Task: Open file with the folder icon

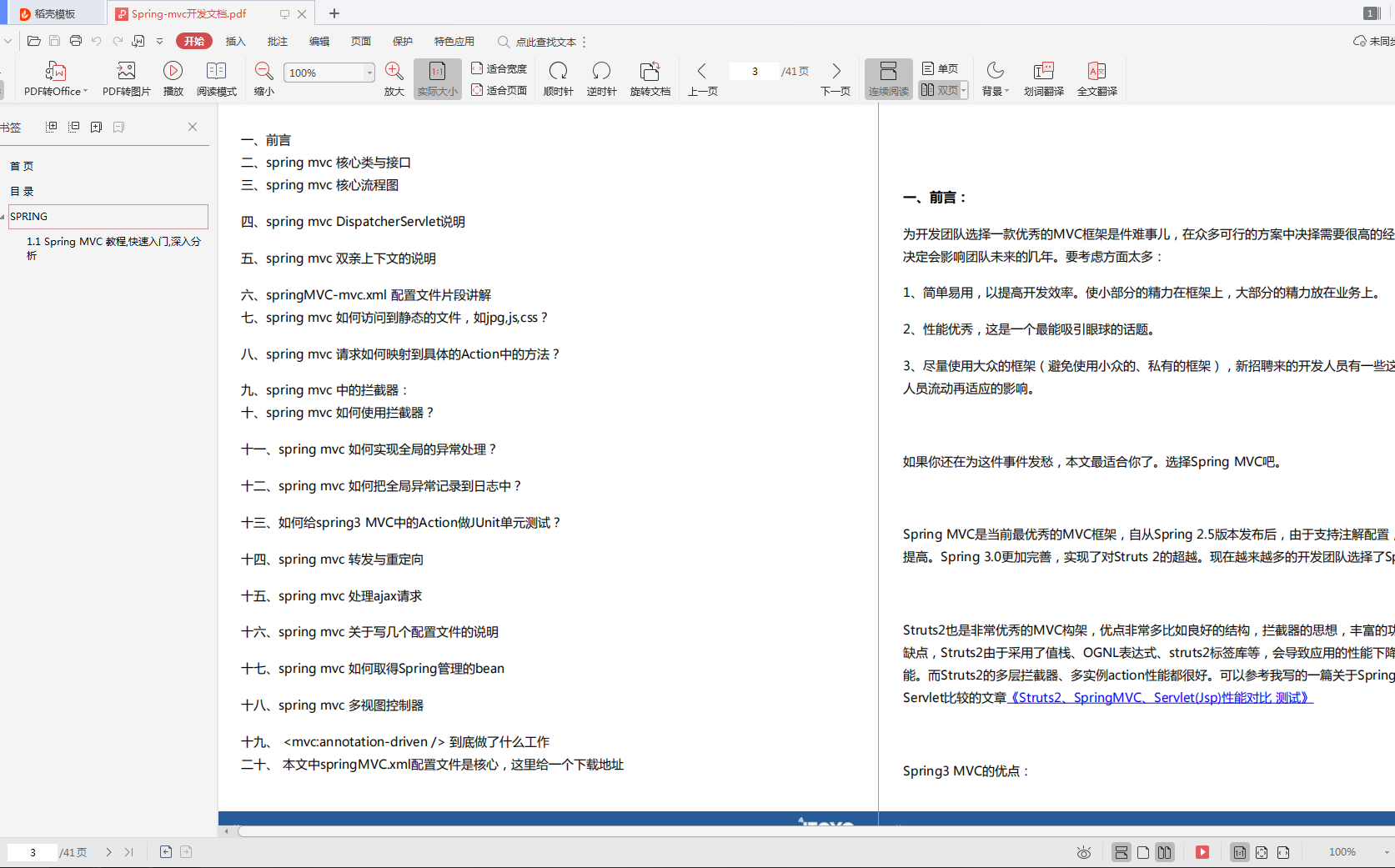Action: [x=33, y=41]
